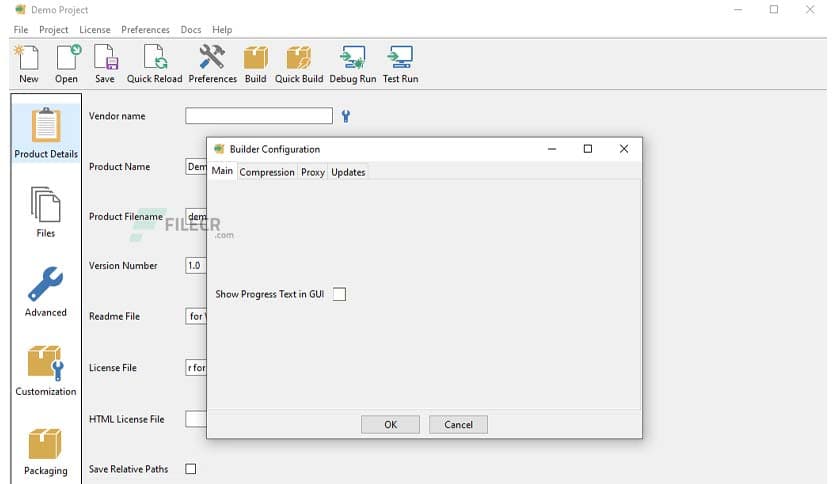The height and width of the screenshot is (484, 836).
Task: Switch to the Compression tab
Action: pos(267,172)
